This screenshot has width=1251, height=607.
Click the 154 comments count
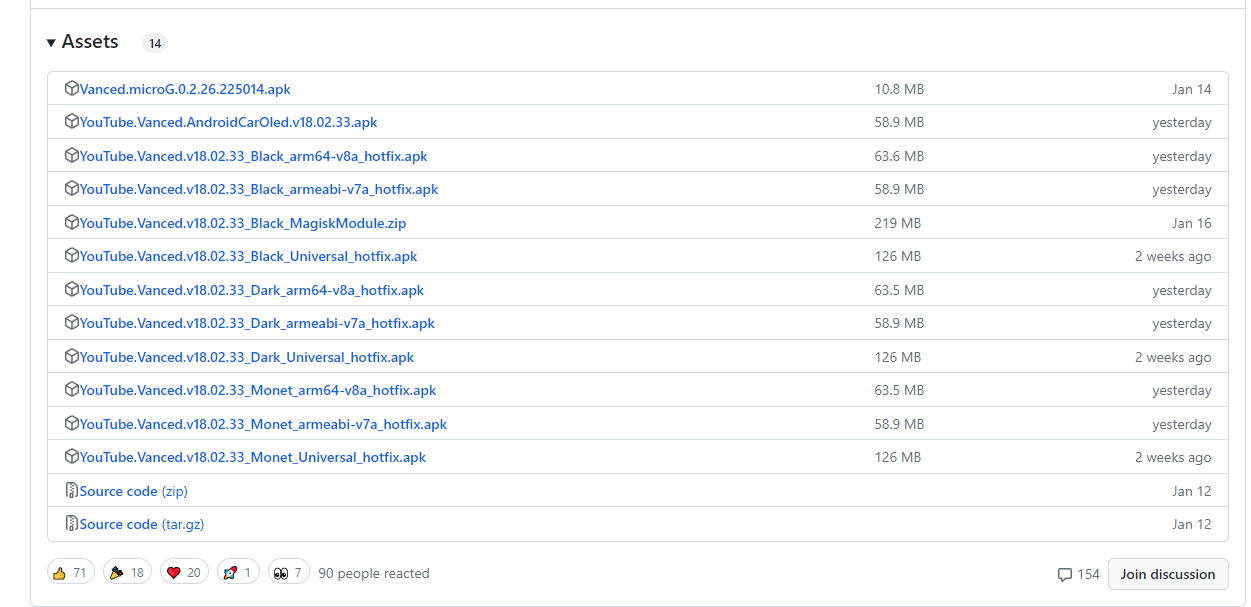(x=1089, y=574)
